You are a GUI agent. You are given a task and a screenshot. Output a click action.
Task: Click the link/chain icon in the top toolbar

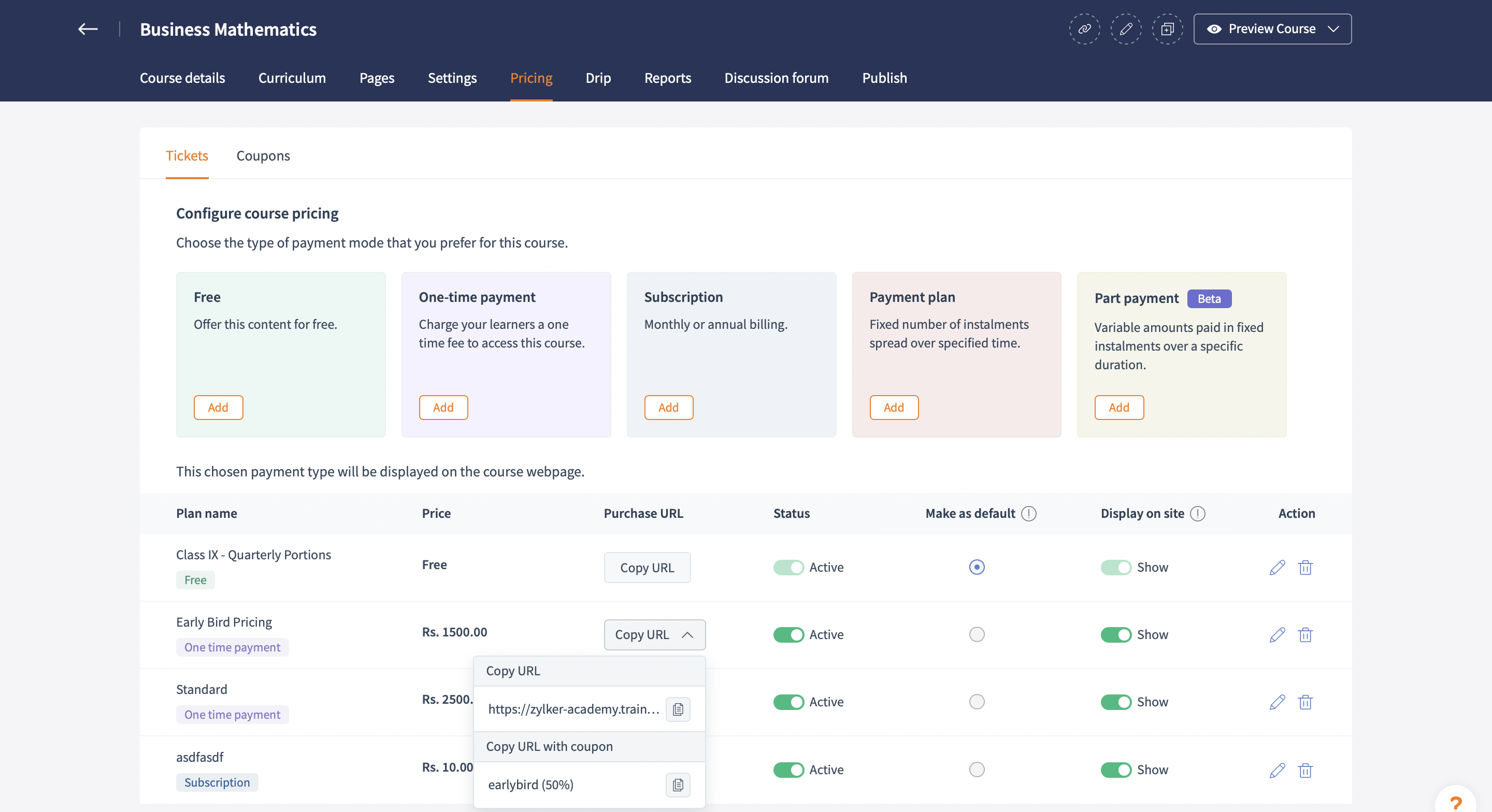pos(1084,28)
